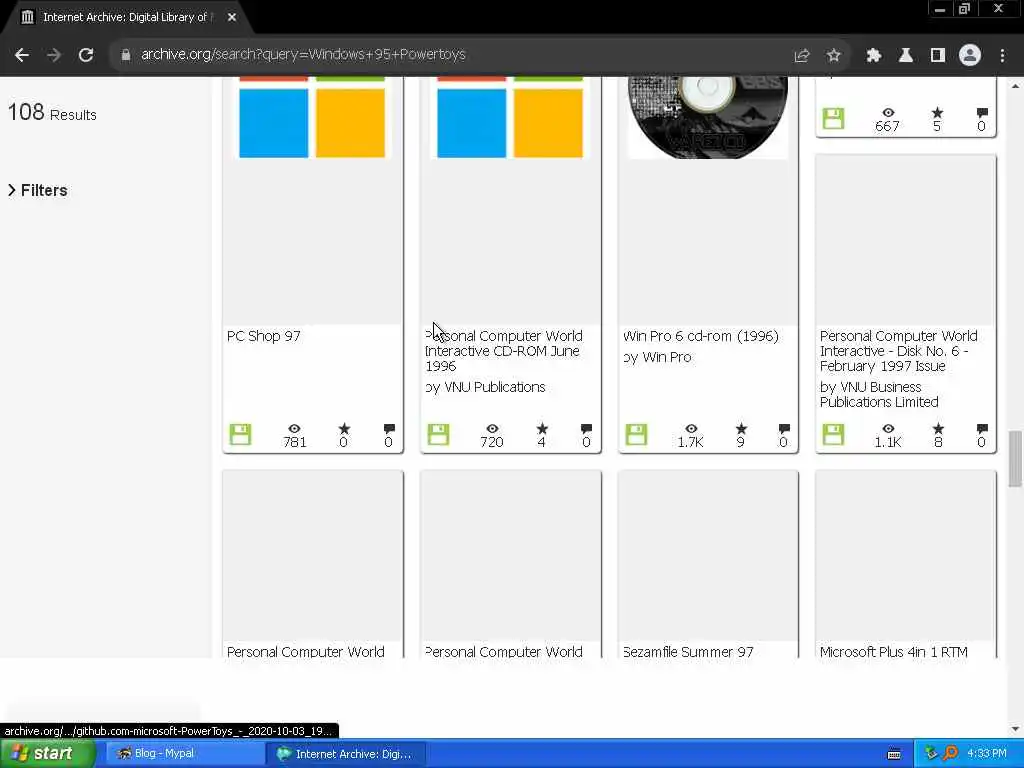Open Personal Computer World Disk No. 6
1024x768 pixels.
[899, 351]
